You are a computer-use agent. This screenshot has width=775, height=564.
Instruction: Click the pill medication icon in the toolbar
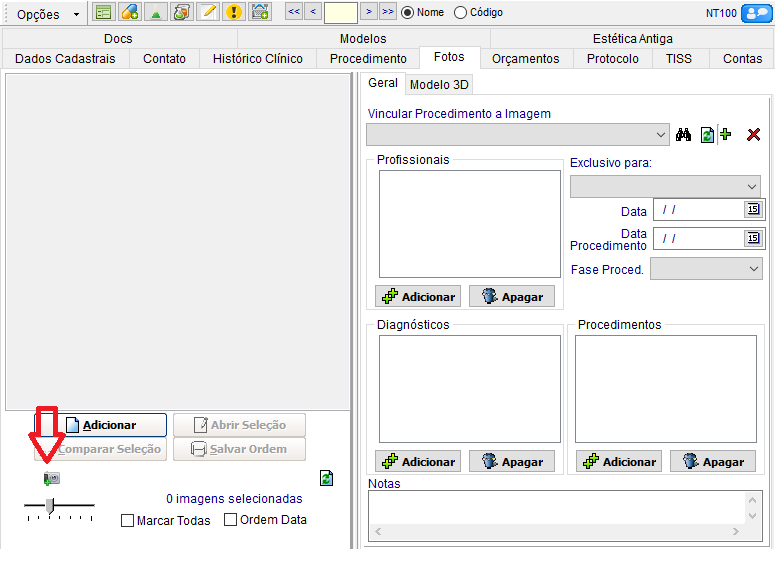130,12
